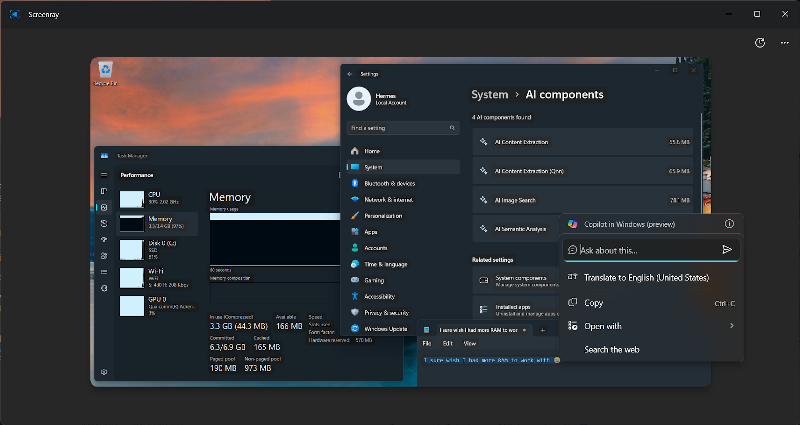
Task: Select the GPU 0 performance item
Action: 132,305
